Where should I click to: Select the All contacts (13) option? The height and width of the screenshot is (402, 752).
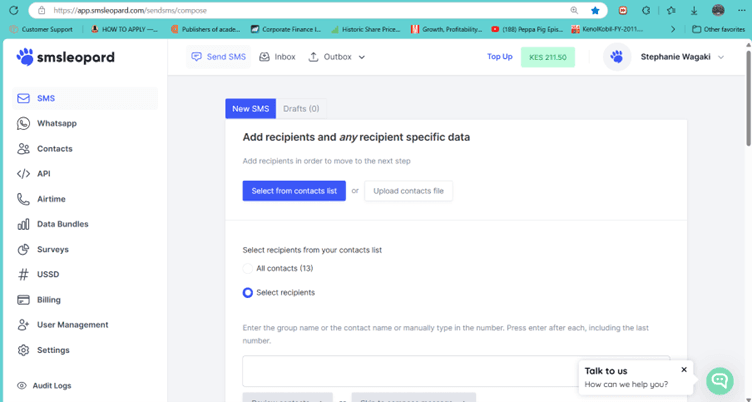point(248,269)
